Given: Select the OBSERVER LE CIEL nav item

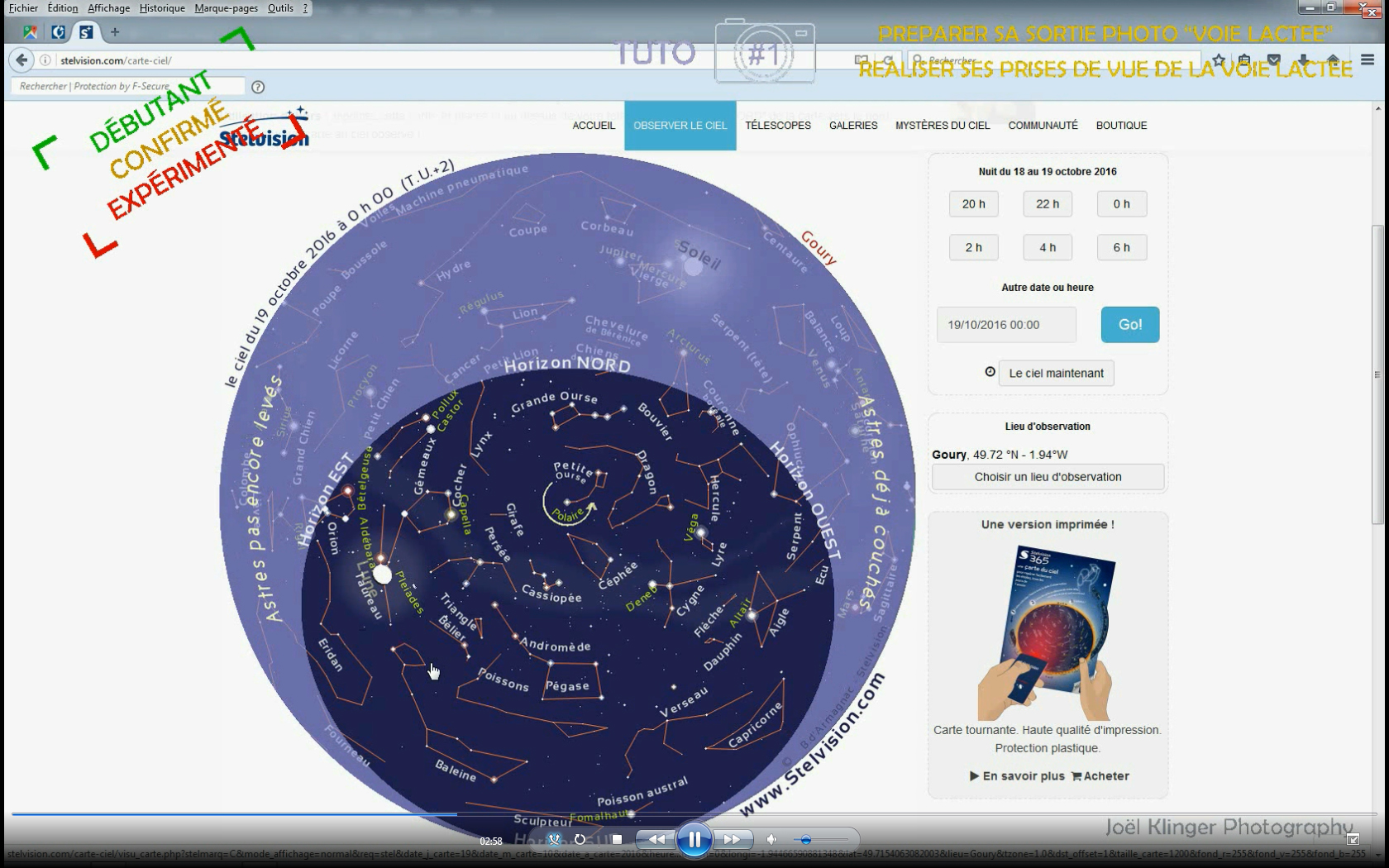Looking at the screenshot, I should pos(680,126).
